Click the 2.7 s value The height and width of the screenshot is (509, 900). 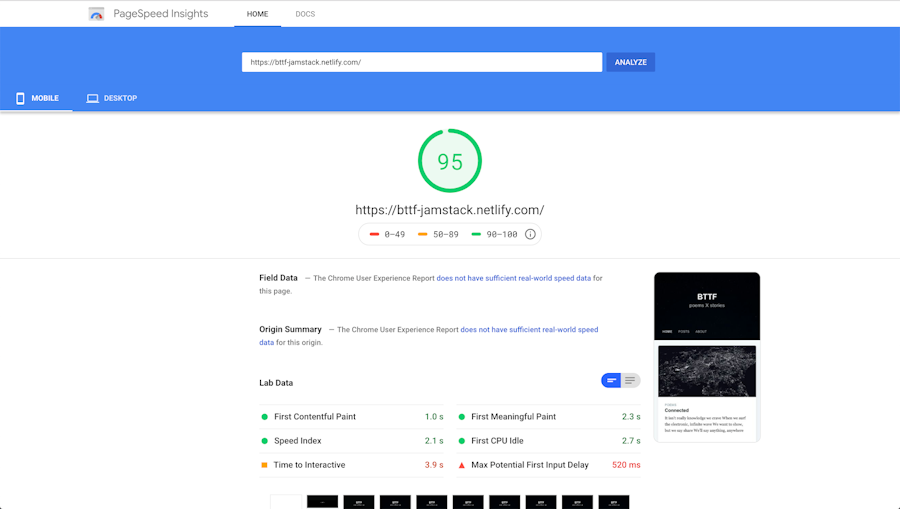point(631,441)
